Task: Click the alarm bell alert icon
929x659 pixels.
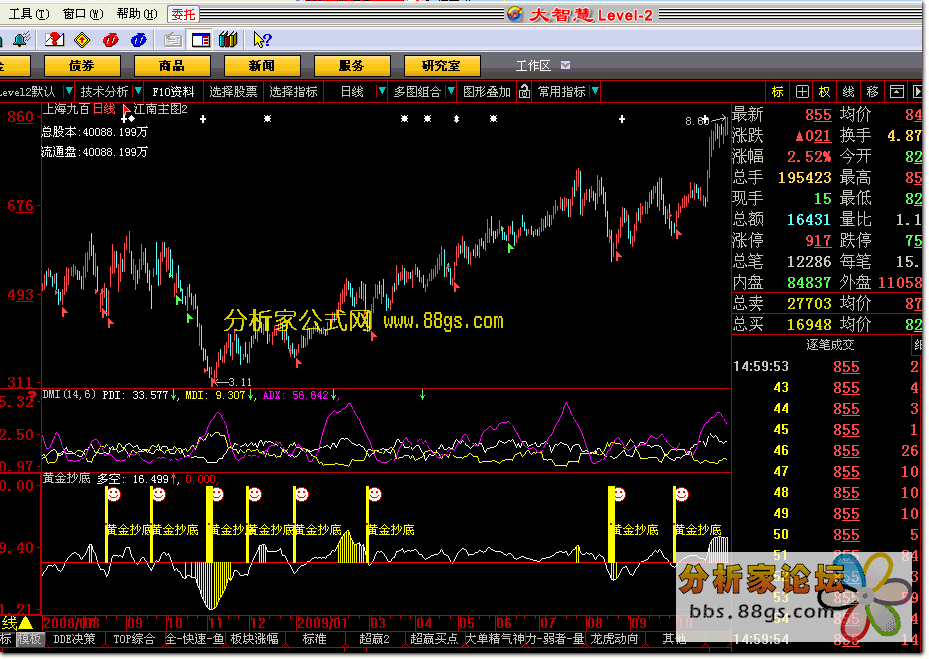Action: tap(22, 40)
